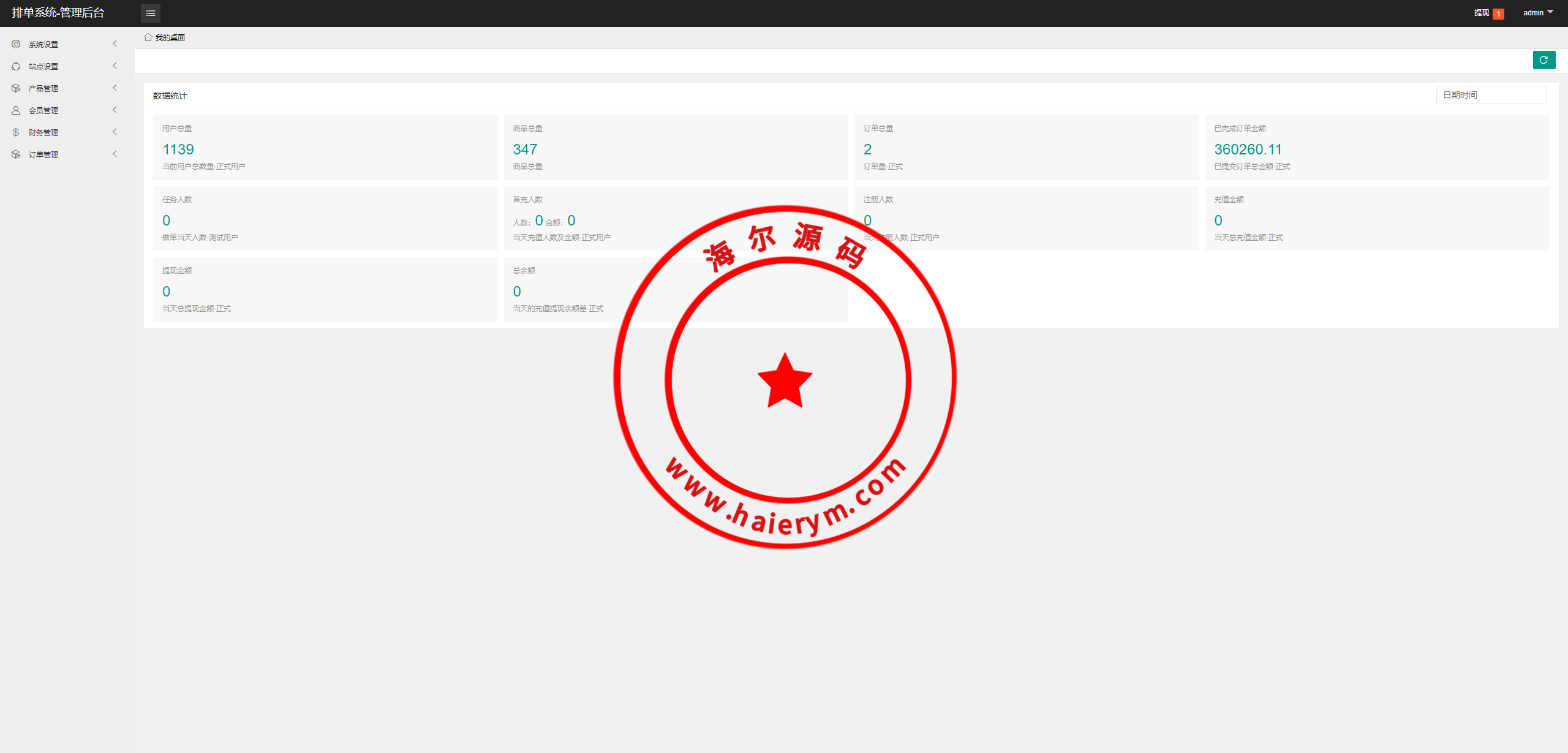
Task: Open the admin user dropdown
Action: (1538, 13)
